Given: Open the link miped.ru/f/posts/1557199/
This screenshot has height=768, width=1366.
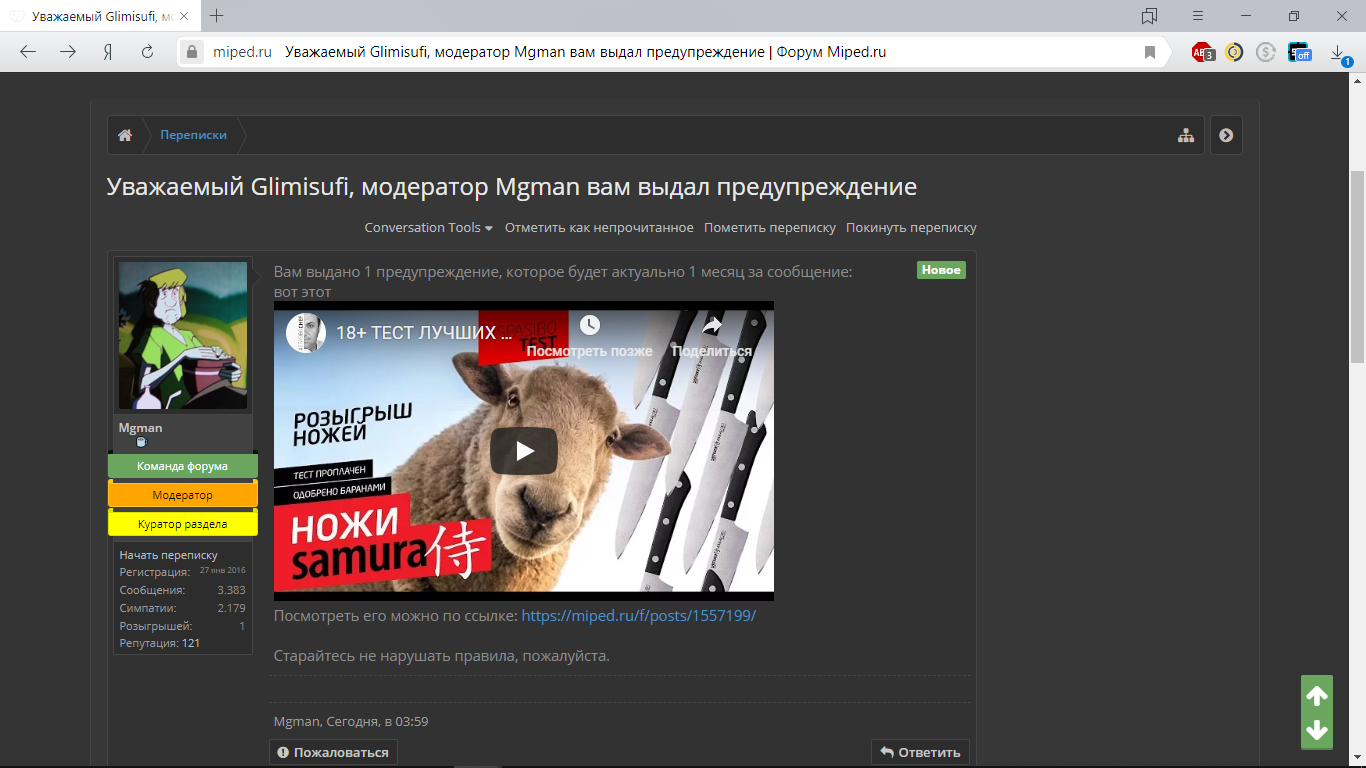Looking at the screenshot, I should point(639,616).
